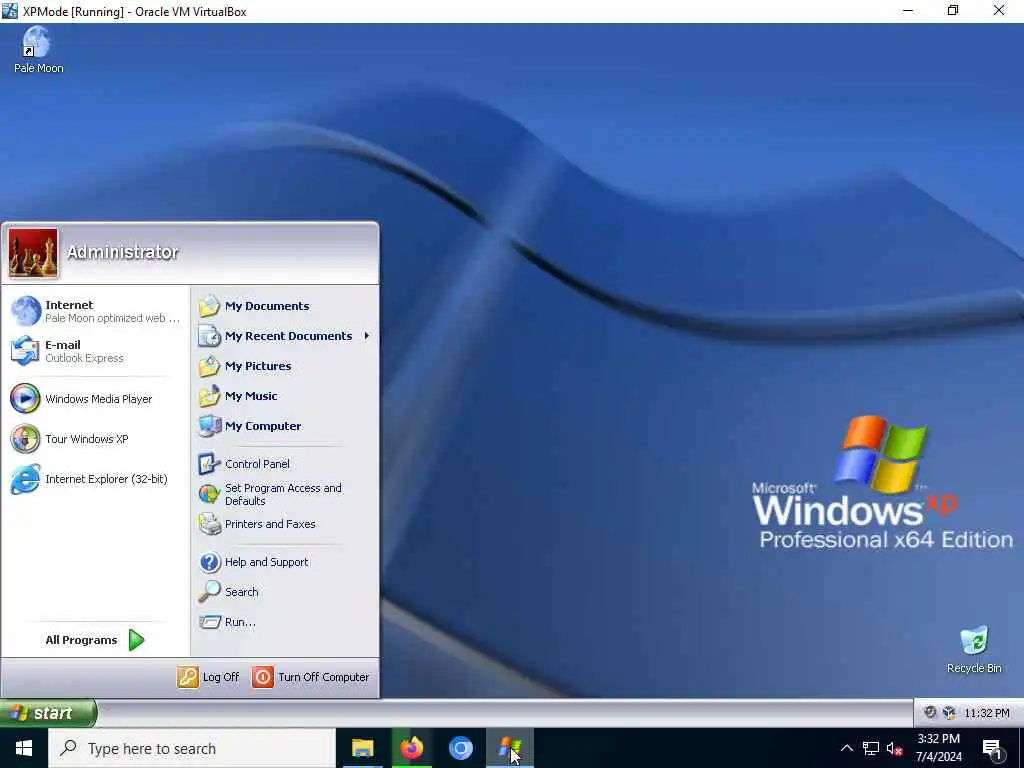The width and height of the screenshot is (1024, 768).
Task: Open the Recycle Bin desktop icon
Action: [x=974, y=649]
